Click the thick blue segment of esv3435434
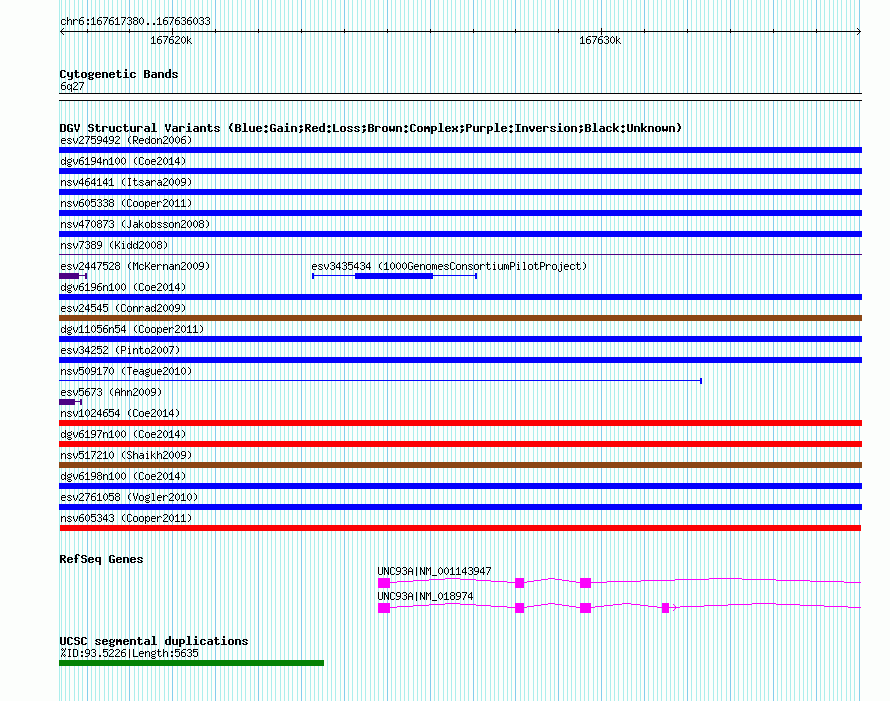The image size is (890, 701). coord(394,276)
